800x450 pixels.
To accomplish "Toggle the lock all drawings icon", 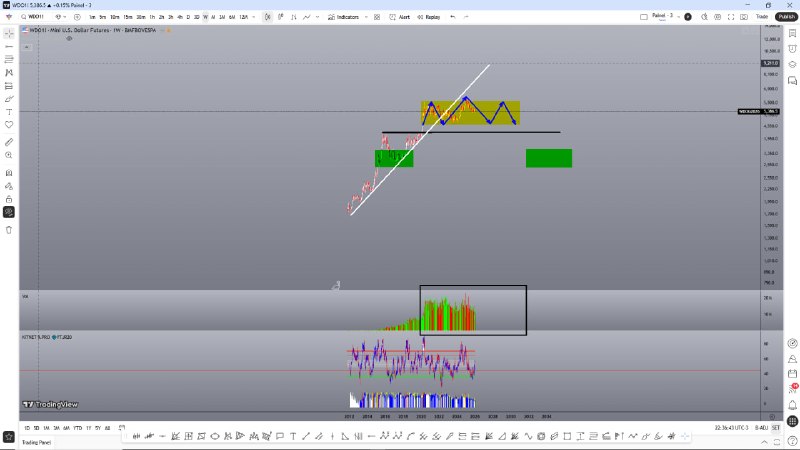I will tap(9, 198).
